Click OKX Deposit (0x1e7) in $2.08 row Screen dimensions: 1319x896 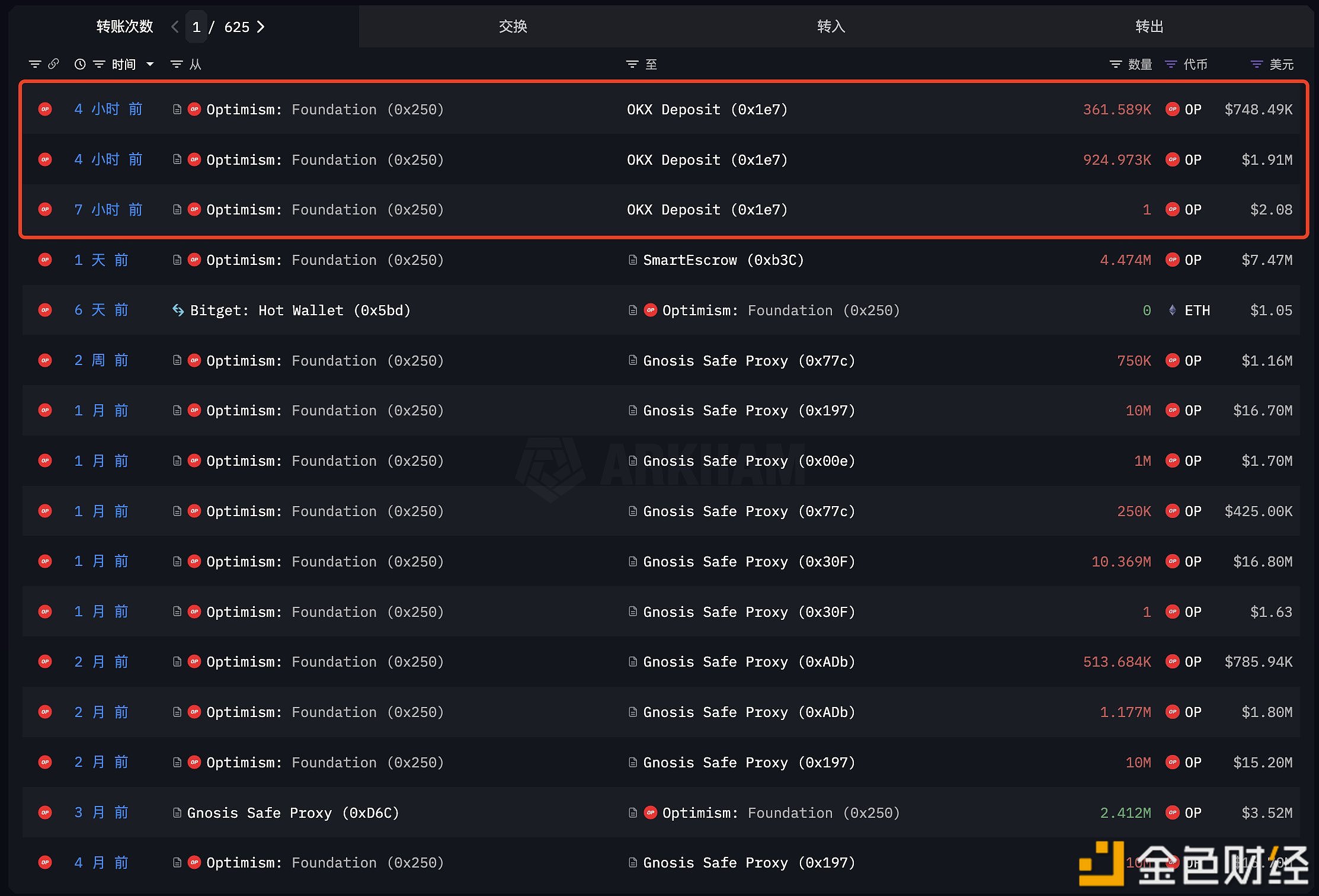[707, 210]
